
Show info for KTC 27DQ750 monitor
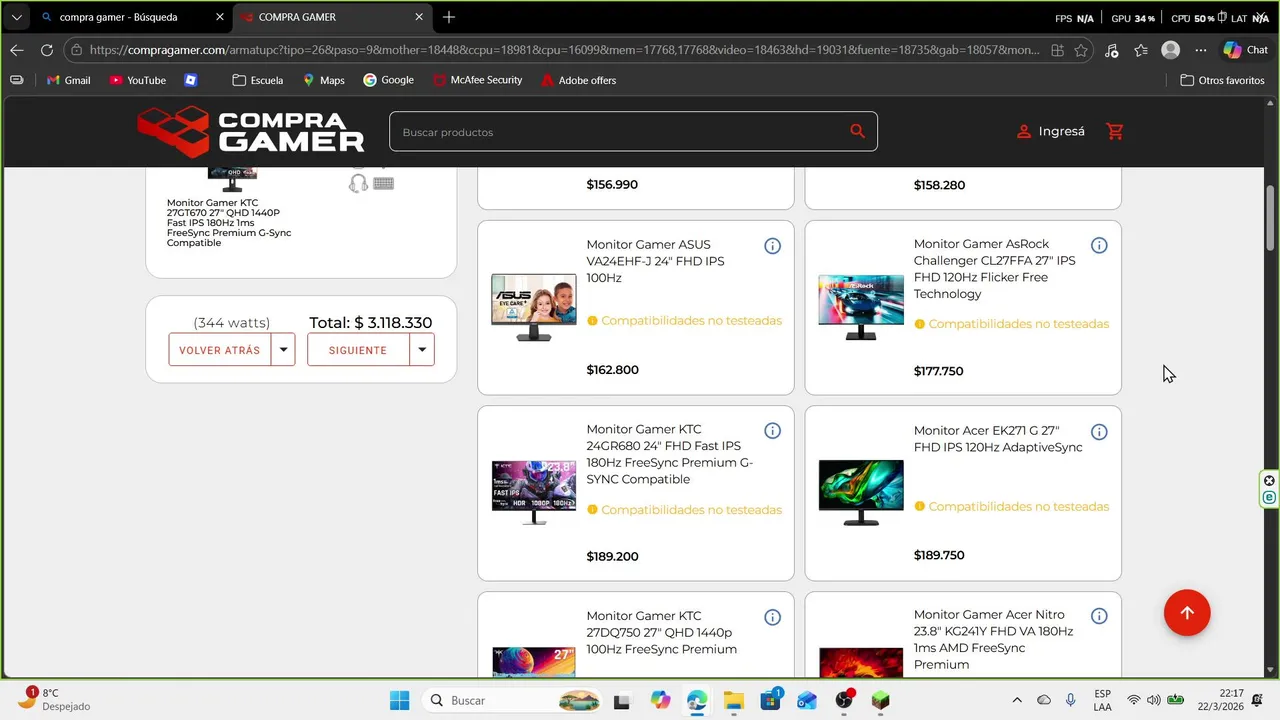point(772,617)
